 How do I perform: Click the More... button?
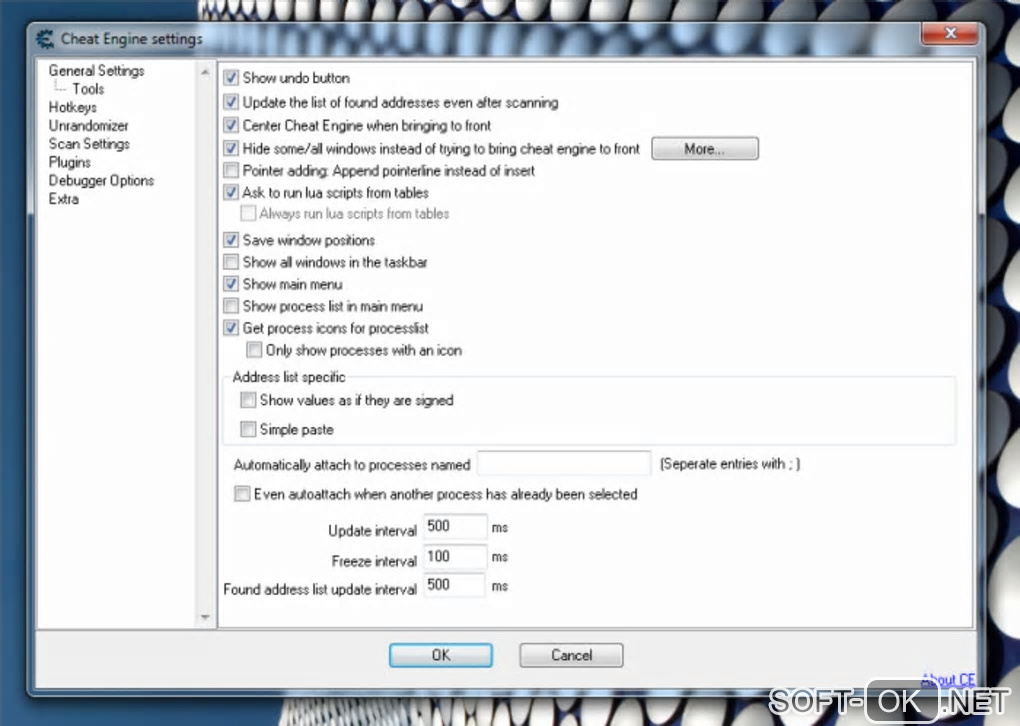point(705,149)
